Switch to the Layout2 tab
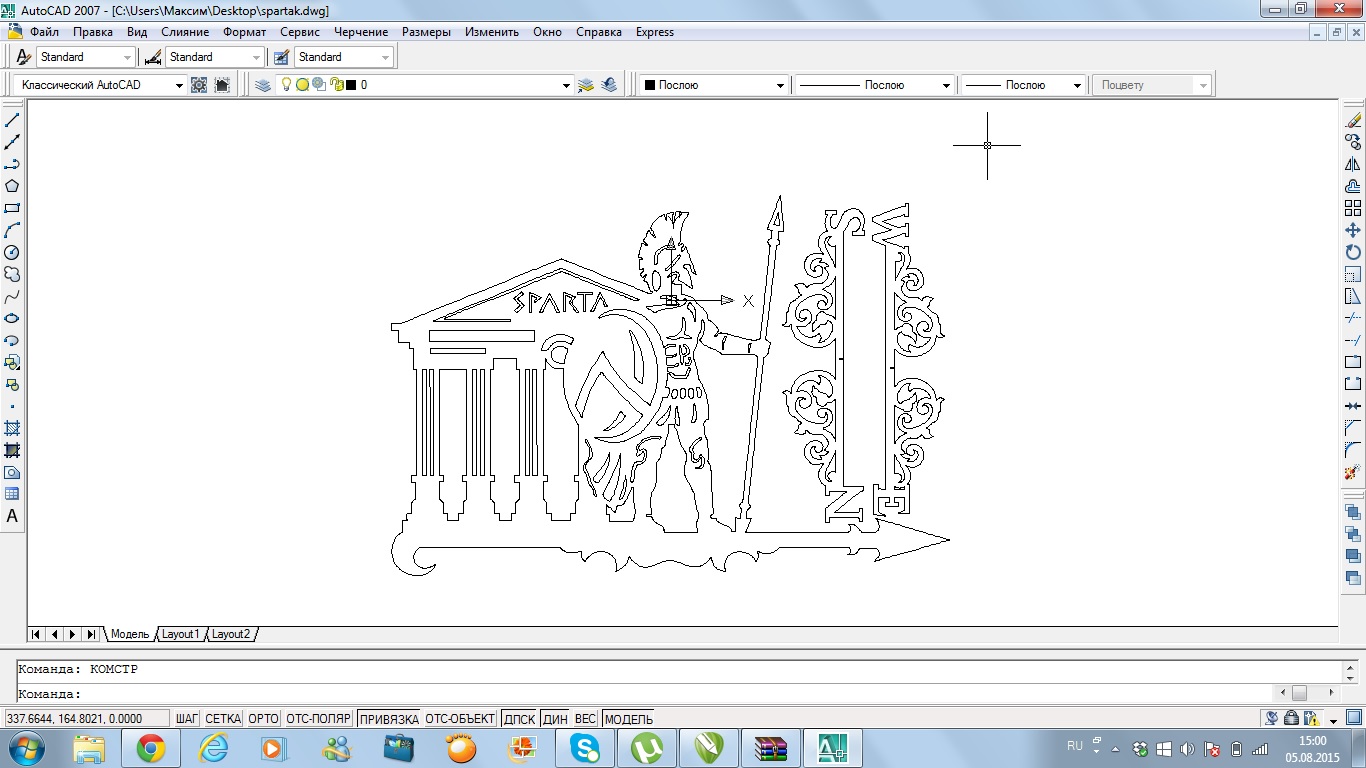Image resolution: width=1366 pixels, height=768 pixels. click(x=231, y=634)
